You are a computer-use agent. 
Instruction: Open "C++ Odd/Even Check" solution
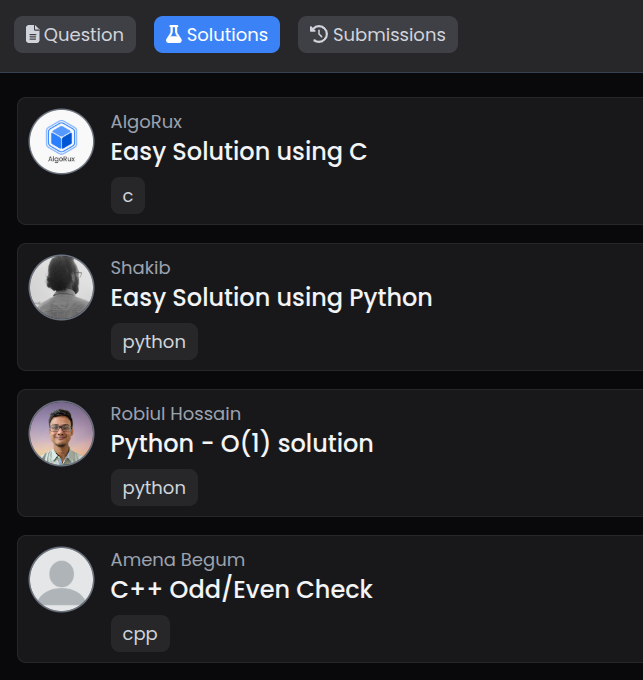[x=241, y=590]
